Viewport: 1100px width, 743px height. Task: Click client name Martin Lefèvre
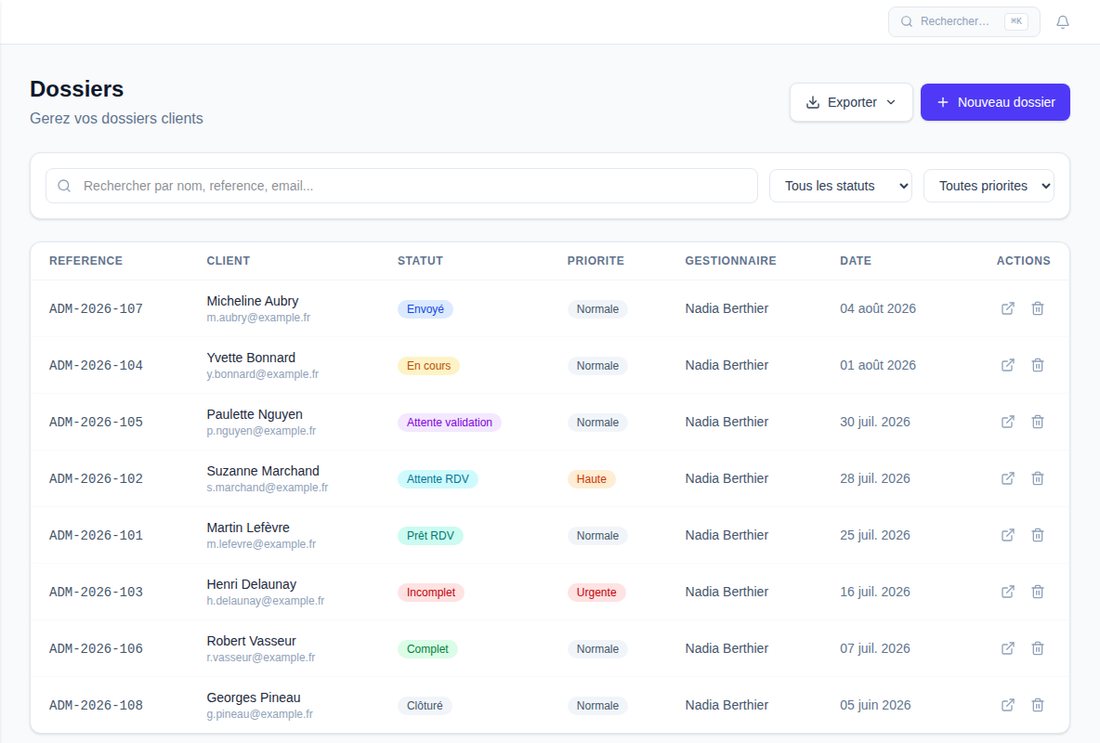pyautogui.click(x=248, y=528)
